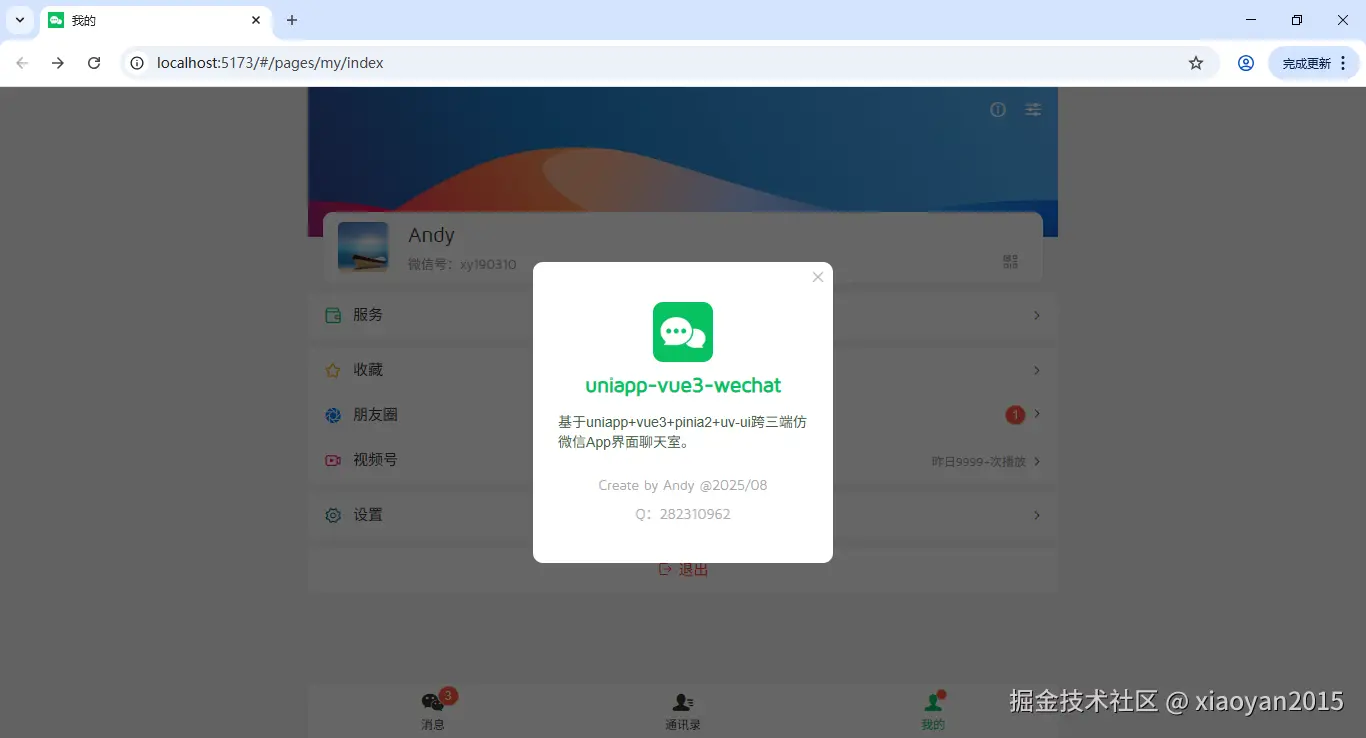Open the QR code icon on profile card
This screenshot has width=1366, height=738.
pos(1011,262)
